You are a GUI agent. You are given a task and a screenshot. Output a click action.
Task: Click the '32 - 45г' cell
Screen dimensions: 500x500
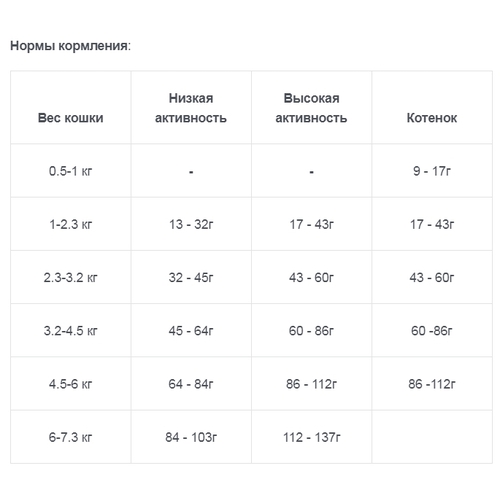pos(191,277)
